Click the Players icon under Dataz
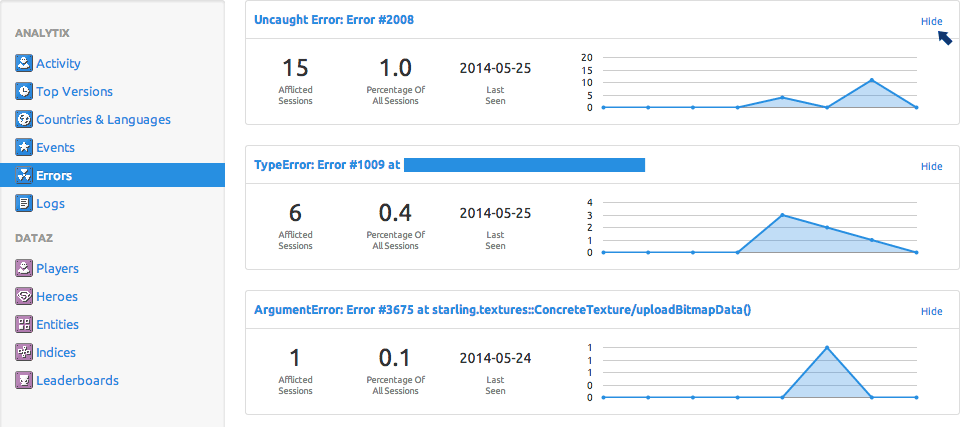 coord(24,268)
